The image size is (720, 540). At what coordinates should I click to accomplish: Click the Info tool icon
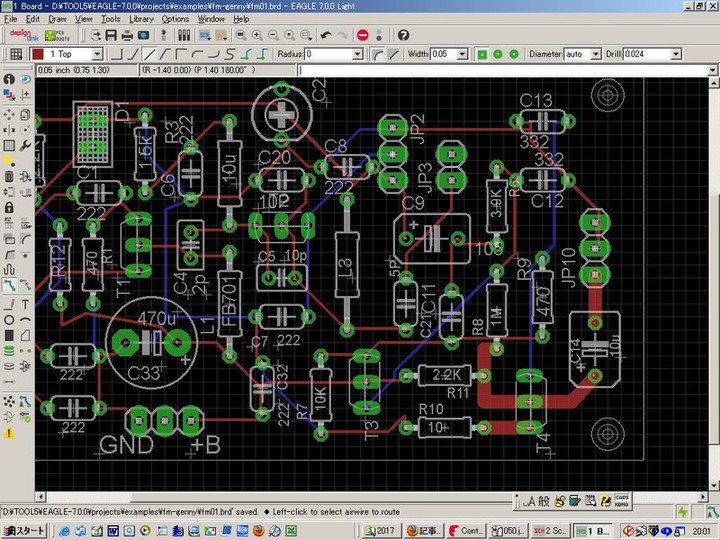[x=9, y=79]
